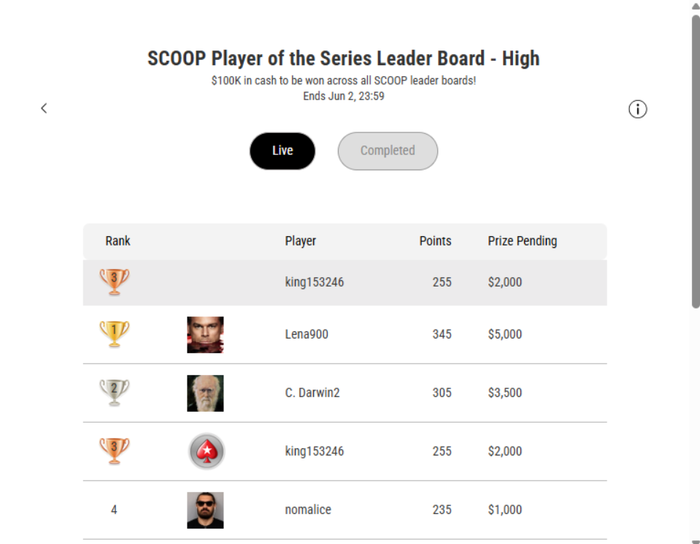This screenshot has width=700, height=544.
Task: Click player name nomalice
Action: click(x=308, y=510)
